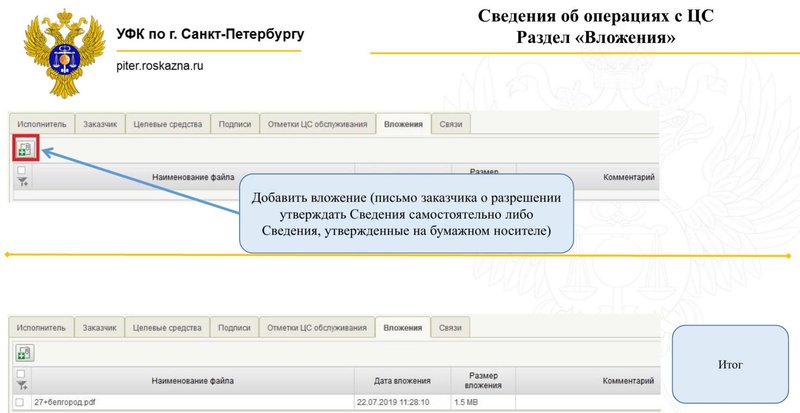Open Целевые средства tab in the panel with 27+белгород.pdf
800x413 pixels.
point(167,328)
